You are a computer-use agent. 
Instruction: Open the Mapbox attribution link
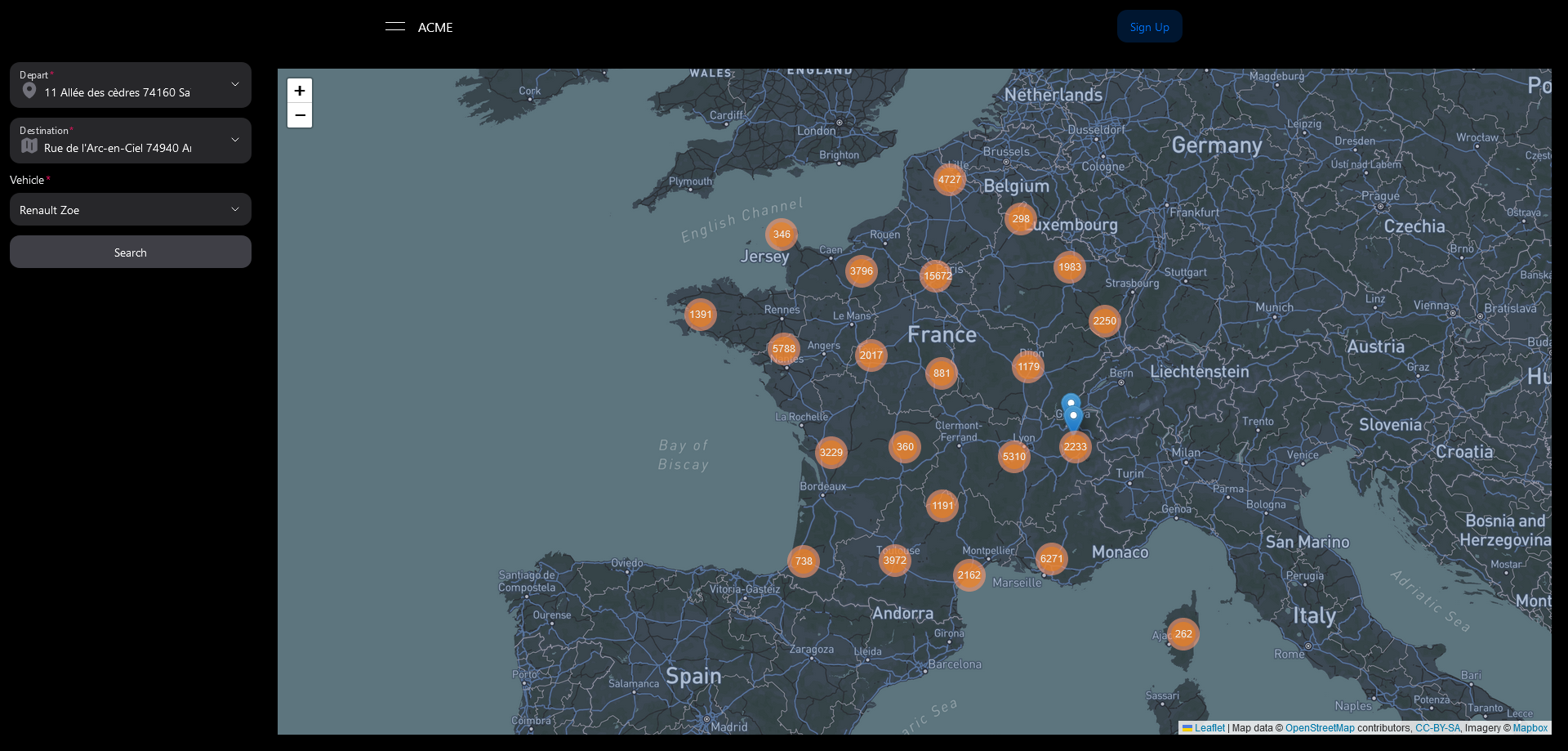pos(1530,728)
